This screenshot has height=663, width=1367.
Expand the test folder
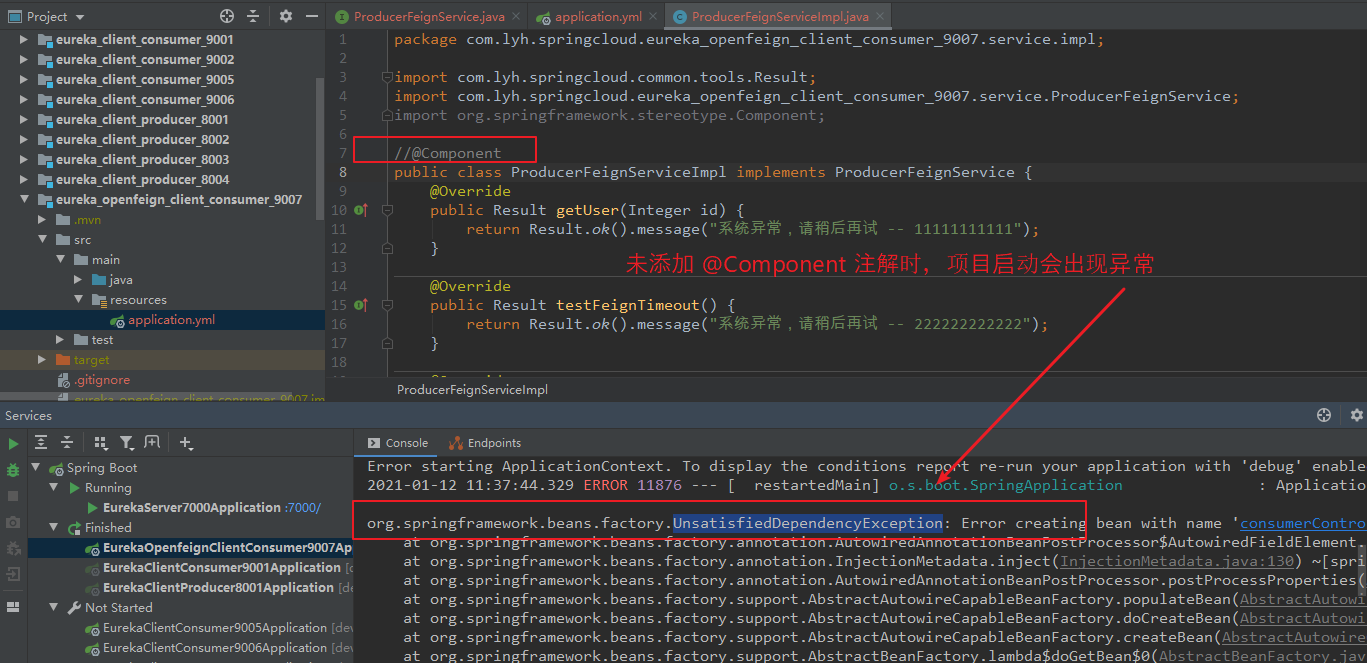tap(61, 340)
